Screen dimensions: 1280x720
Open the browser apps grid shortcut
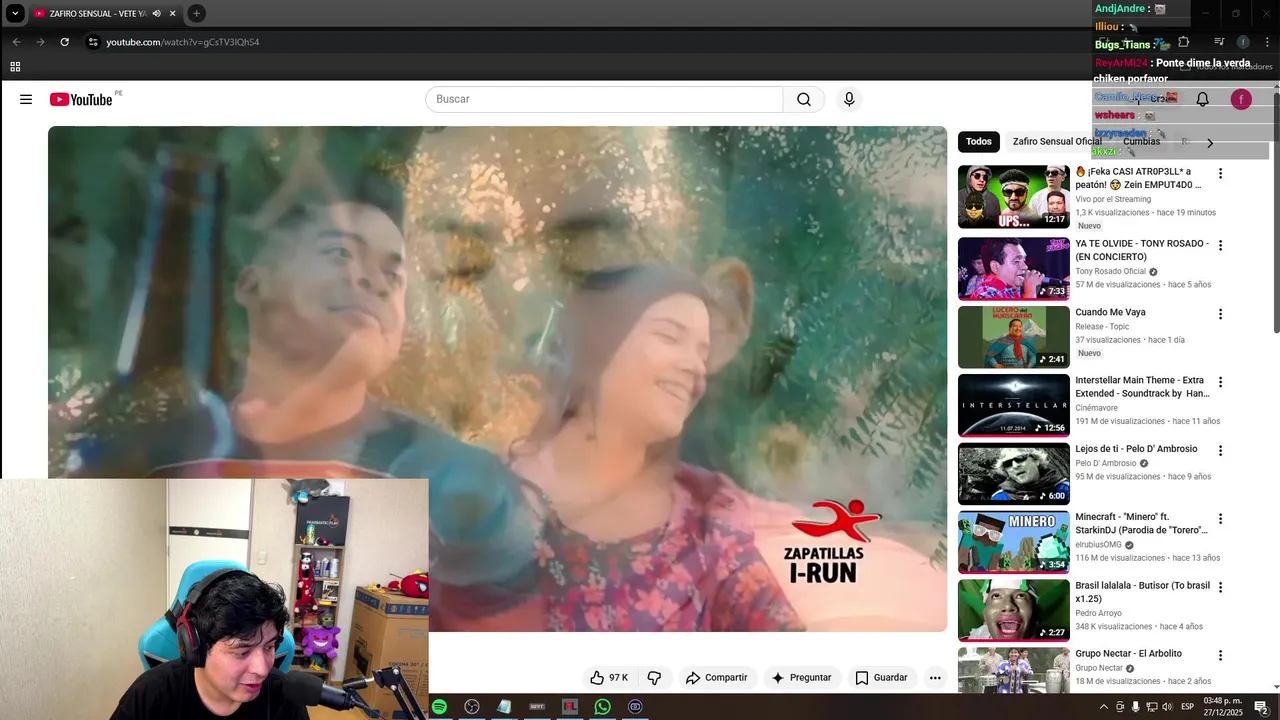(15, 67)
